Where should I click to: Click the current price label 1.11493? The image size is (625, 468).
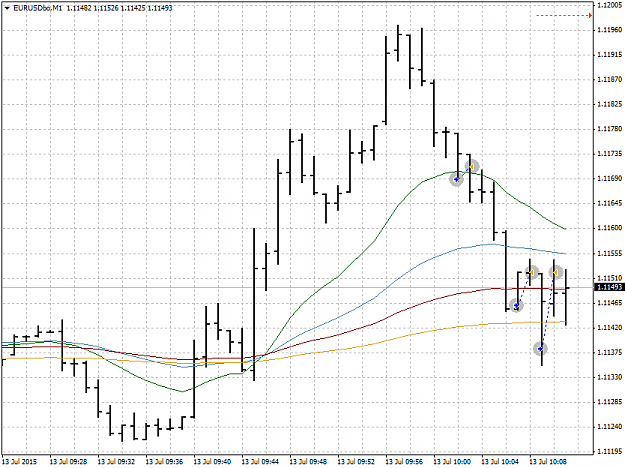tap(609, 287)
